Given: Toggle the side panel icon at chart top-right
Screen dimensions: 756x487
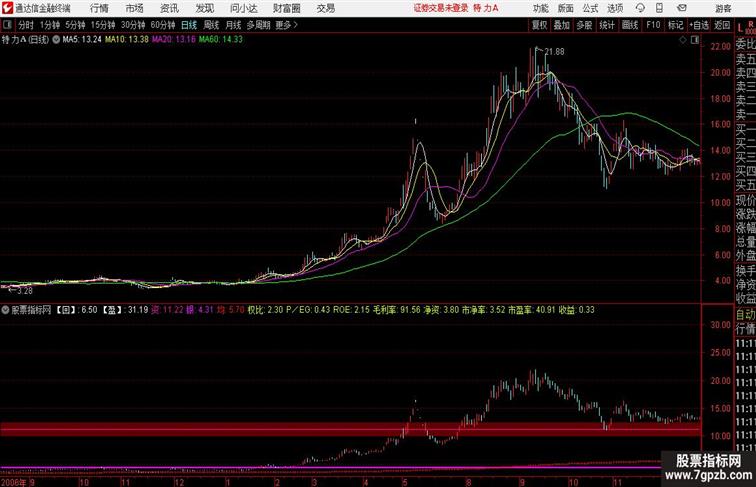Looking at the screenshot, I should 695,40.
